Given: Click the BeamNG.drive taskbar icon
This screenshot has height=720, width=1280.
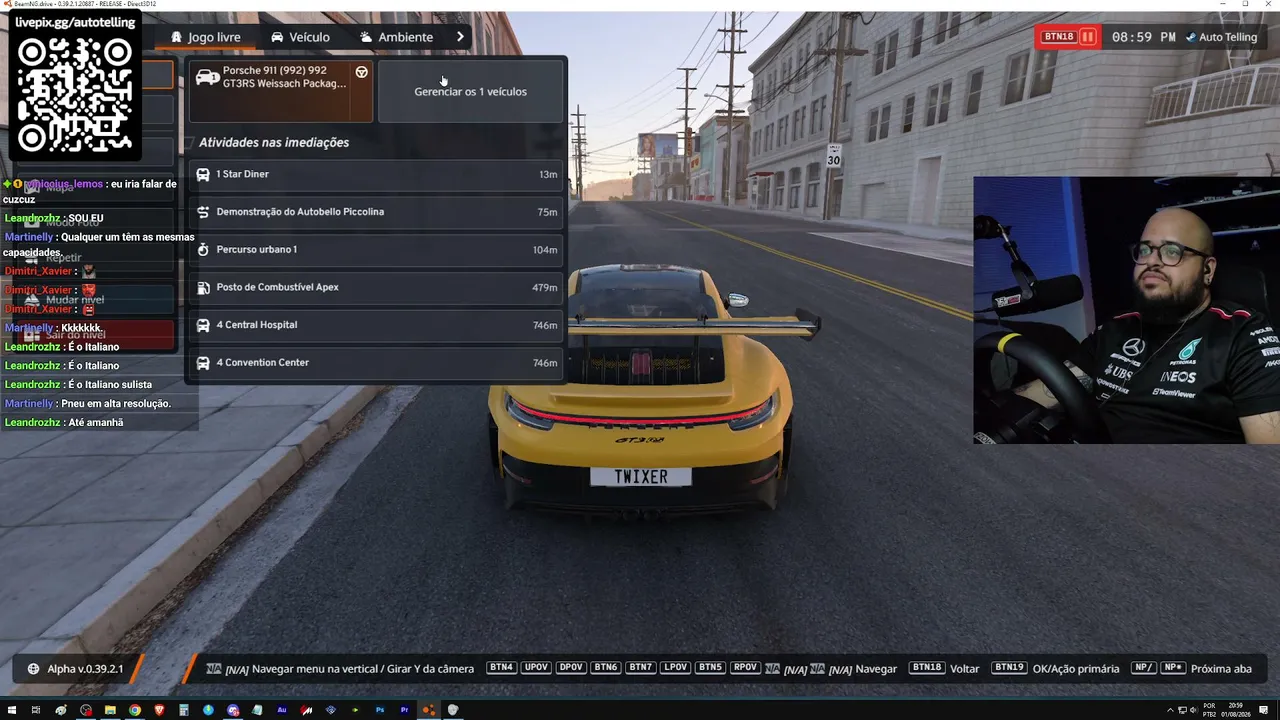Looking at the screenshot, I should (429, 710).
